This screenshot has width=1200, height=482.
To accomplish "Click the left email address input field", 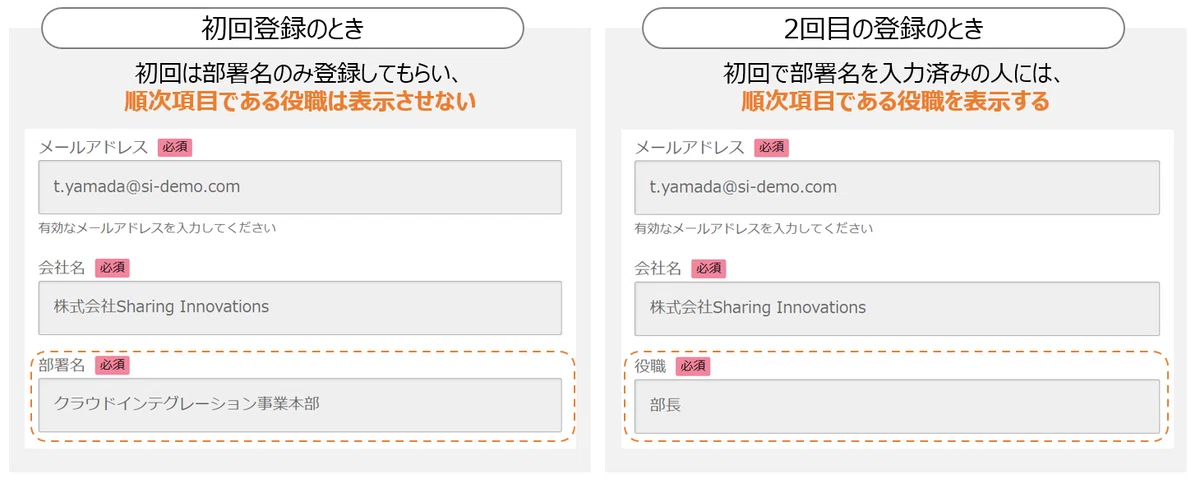I will 300,187.
